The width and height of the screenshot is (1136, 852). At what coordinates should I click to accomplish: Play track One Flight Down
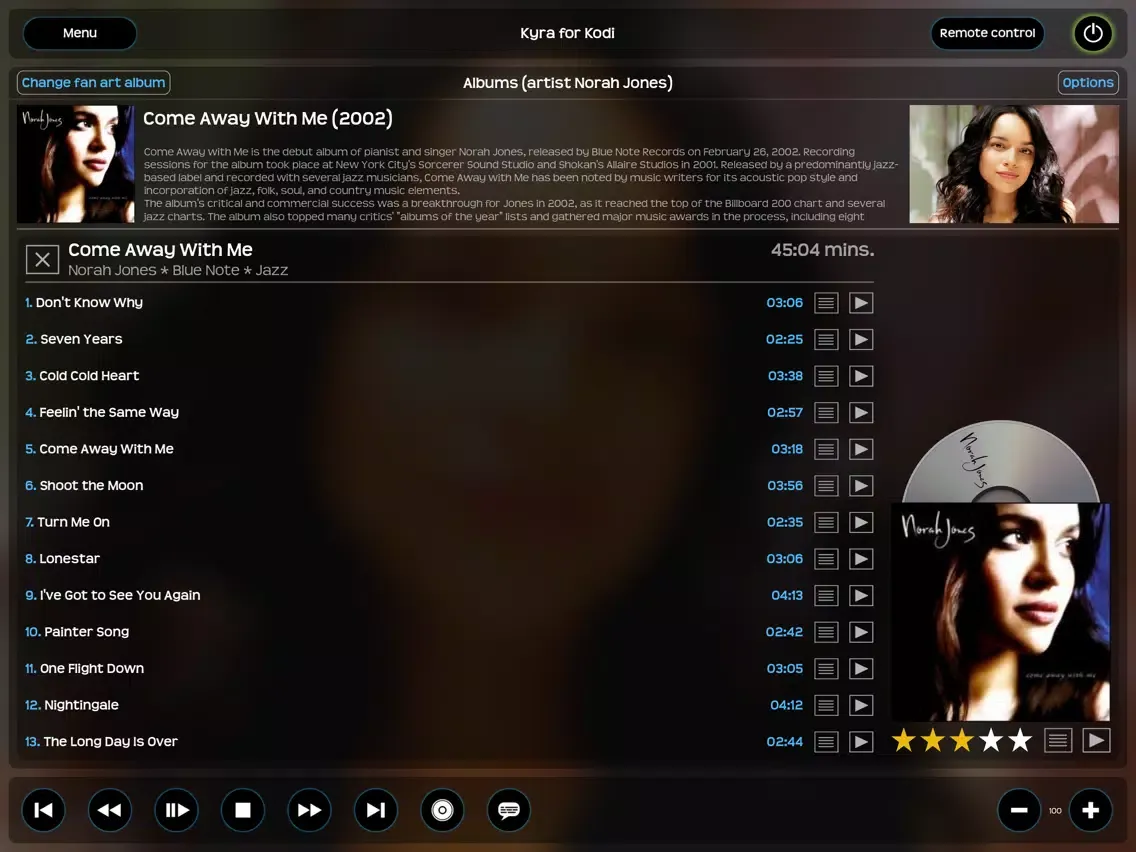click(861, 669)
